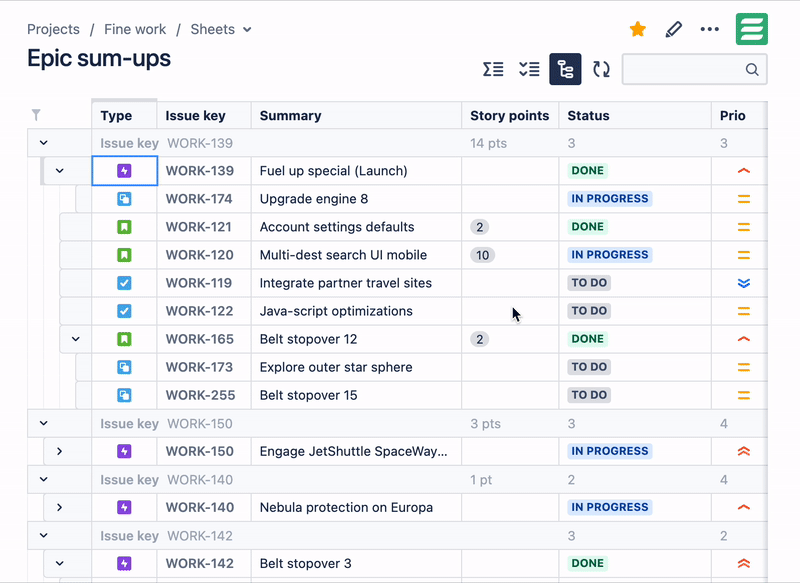Toggle the hierarchy tree view button
The height and width of the screenshot is (583, 800).
(565, 69)
